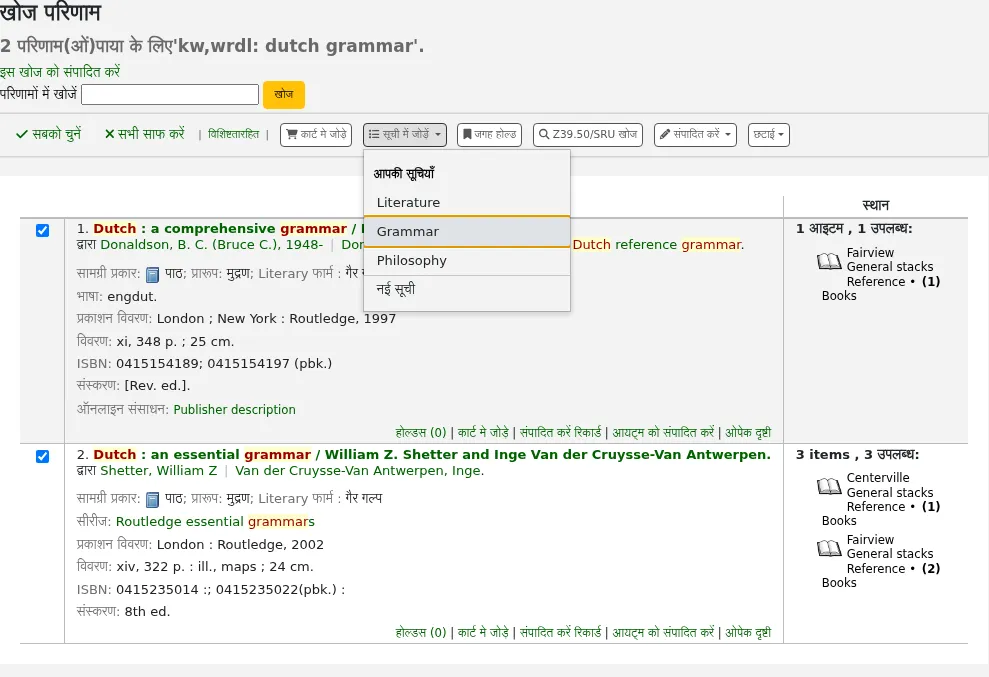Open Routledge essential grammars series link
Screen dimensions: 989x677
[x=215, y=522]
